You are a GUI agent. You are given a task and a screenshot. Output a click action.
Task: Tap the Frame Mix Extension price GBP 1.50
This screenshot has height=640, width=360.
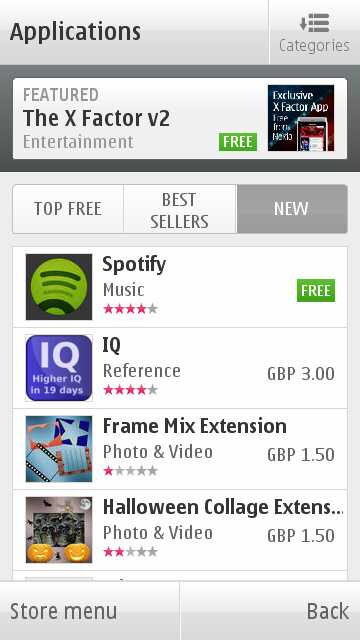[x=301, y=455]
